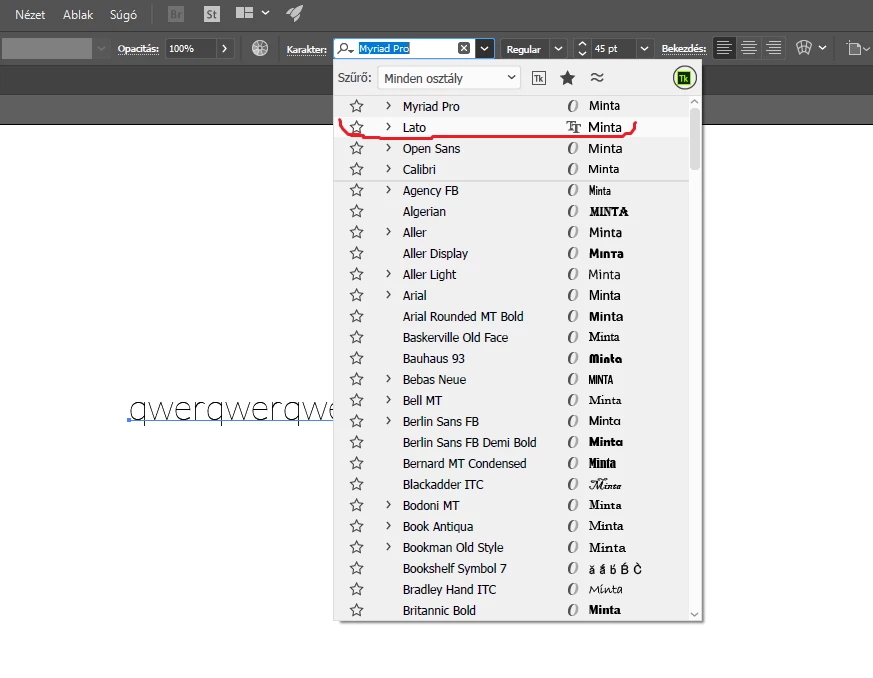Favorite the Calibri font star
873x678 pixels.
point(356,169)
